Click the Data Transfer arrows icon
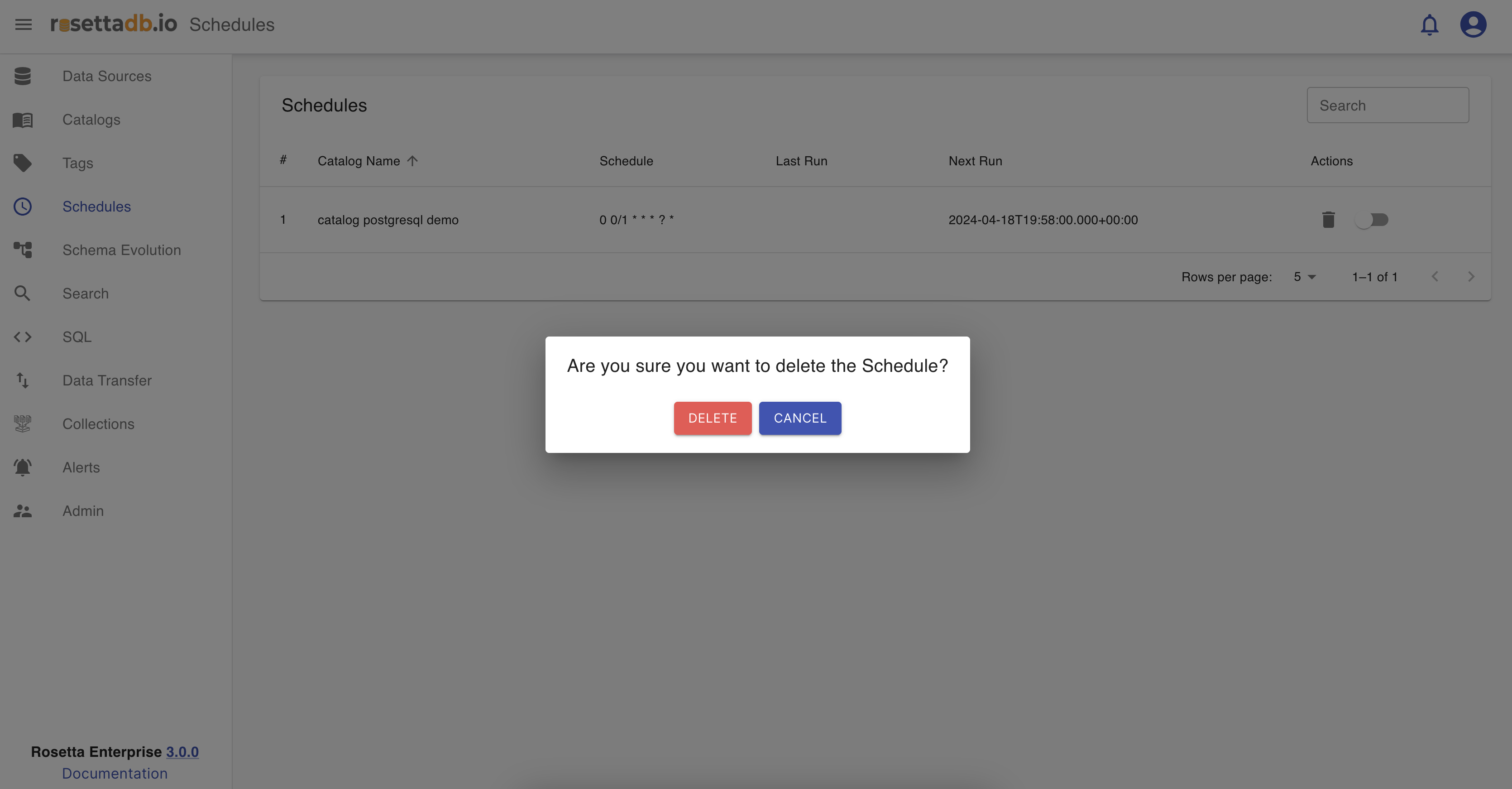This screenshot has height=789, width=1512. tap(23, 380)
